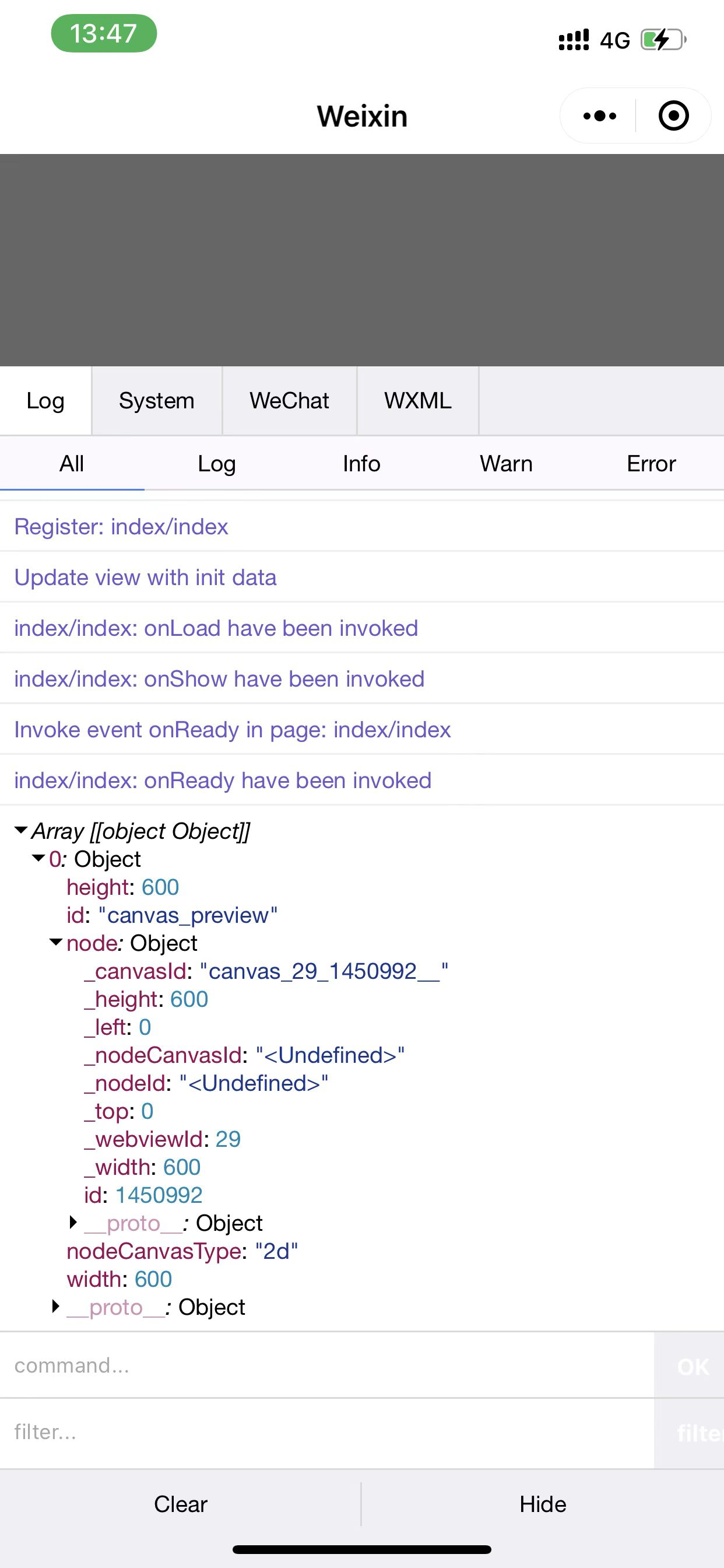Image resolution: width=724 pixels, height=1568 pixels.
Task: Show only Error level logs
Action: [651, 464]
